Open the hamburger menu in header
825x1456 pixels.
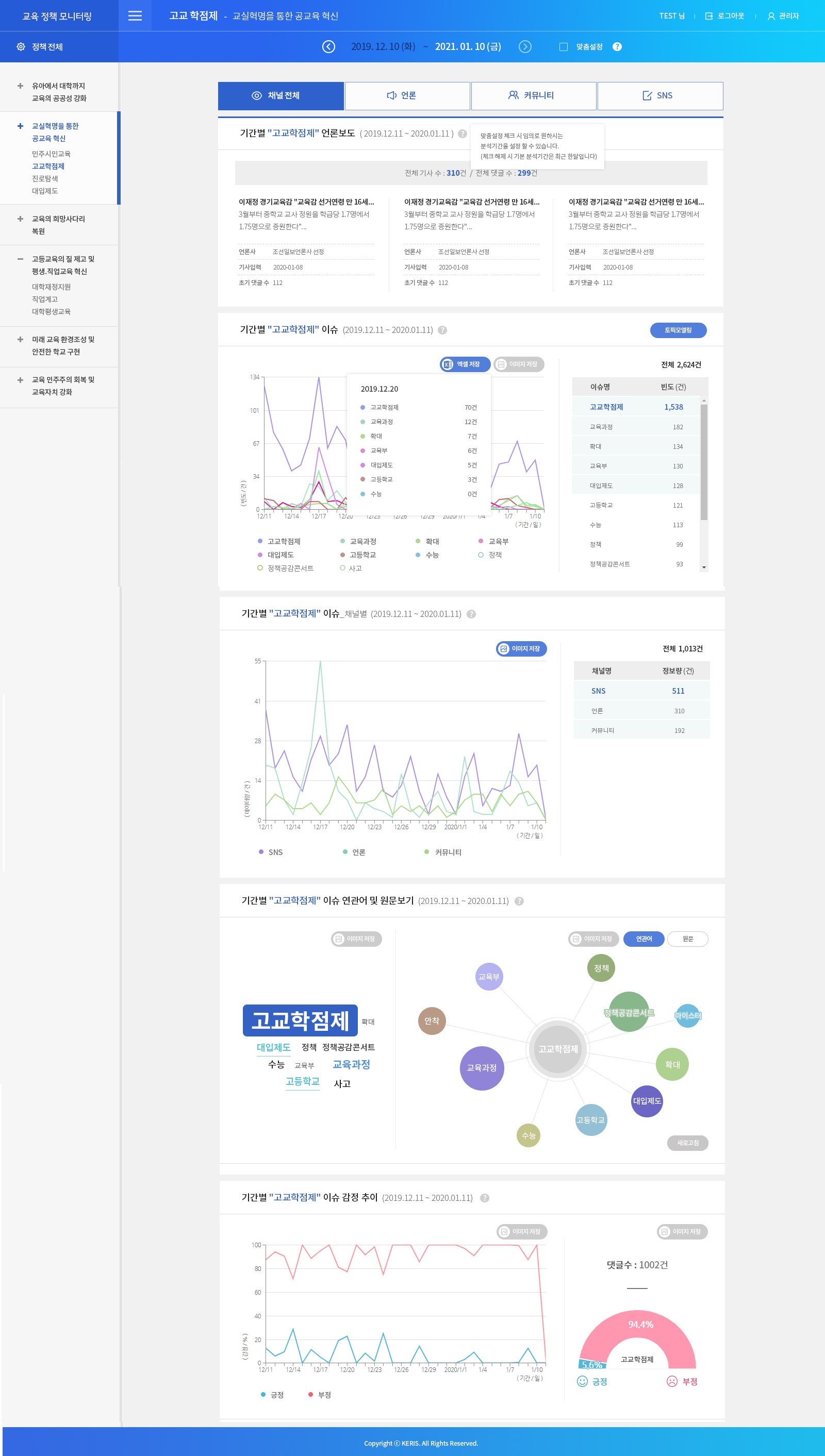click(x=135, y=16)
